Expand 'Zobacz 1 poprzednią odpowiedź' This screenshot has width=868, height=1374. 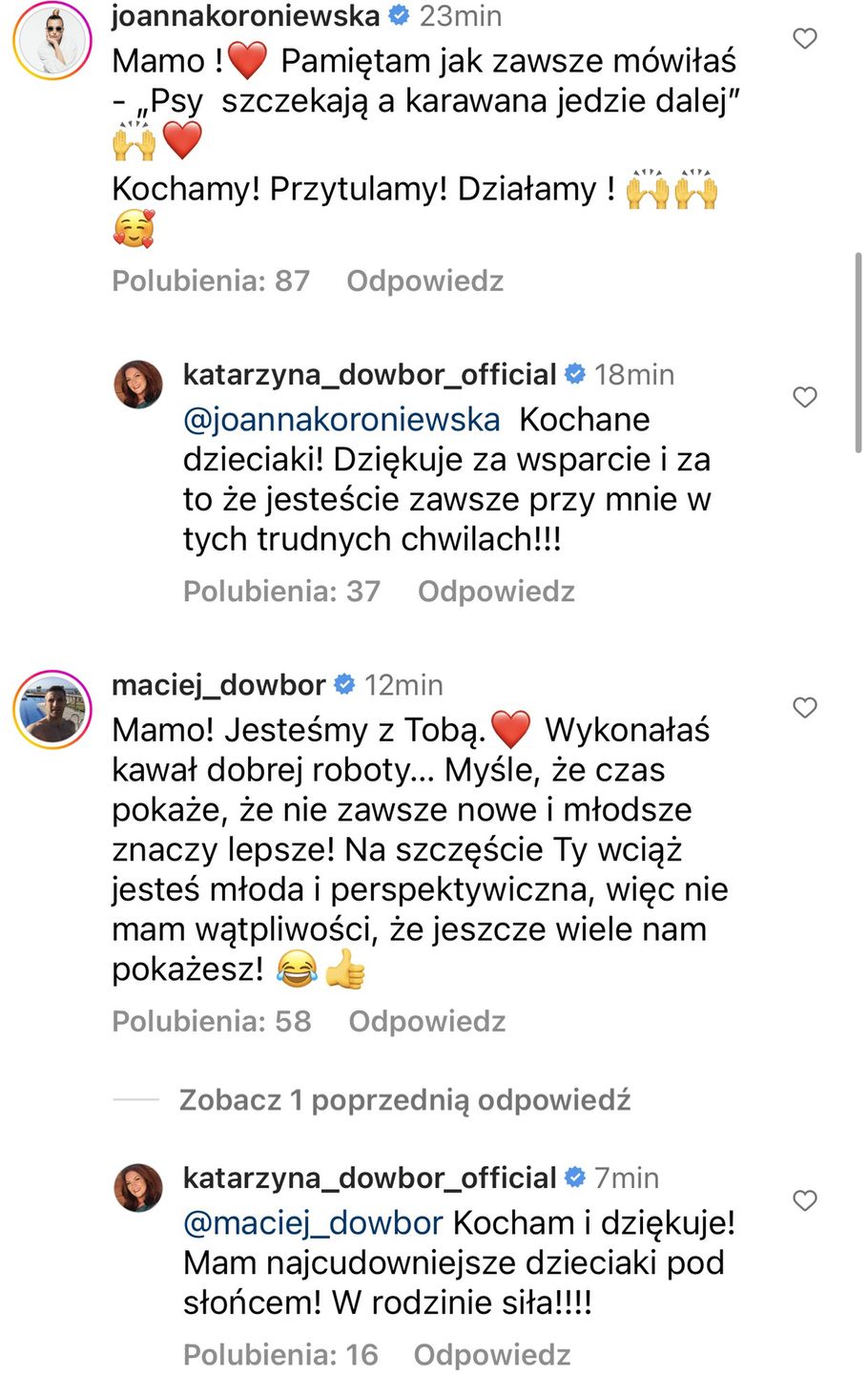pos(404,1100)
